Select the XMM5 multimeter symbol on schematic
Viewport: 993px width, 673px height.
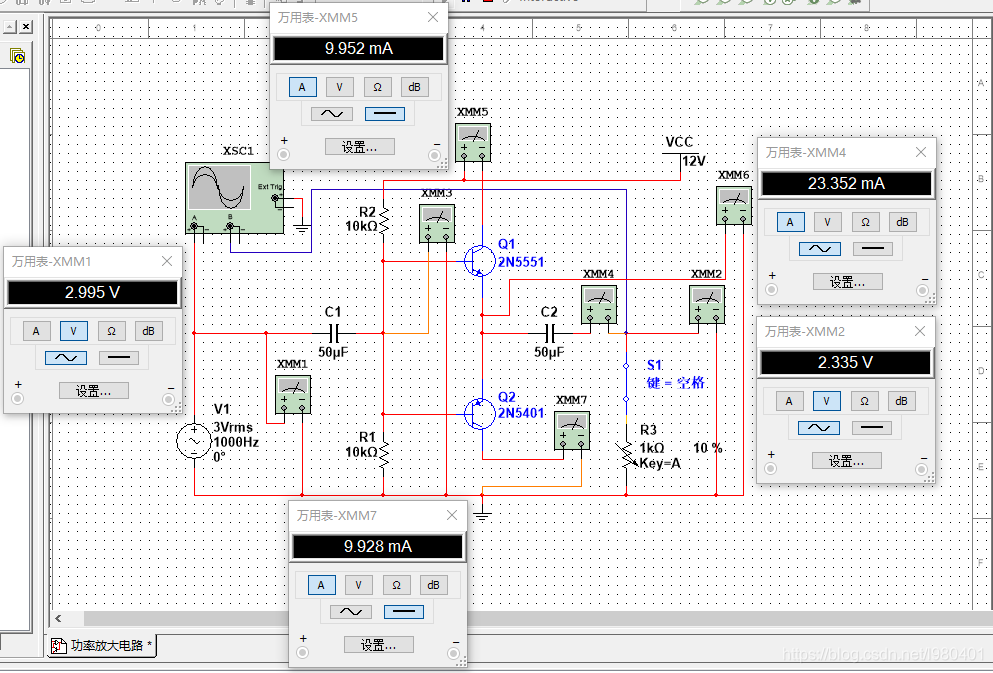pos(473,142)
